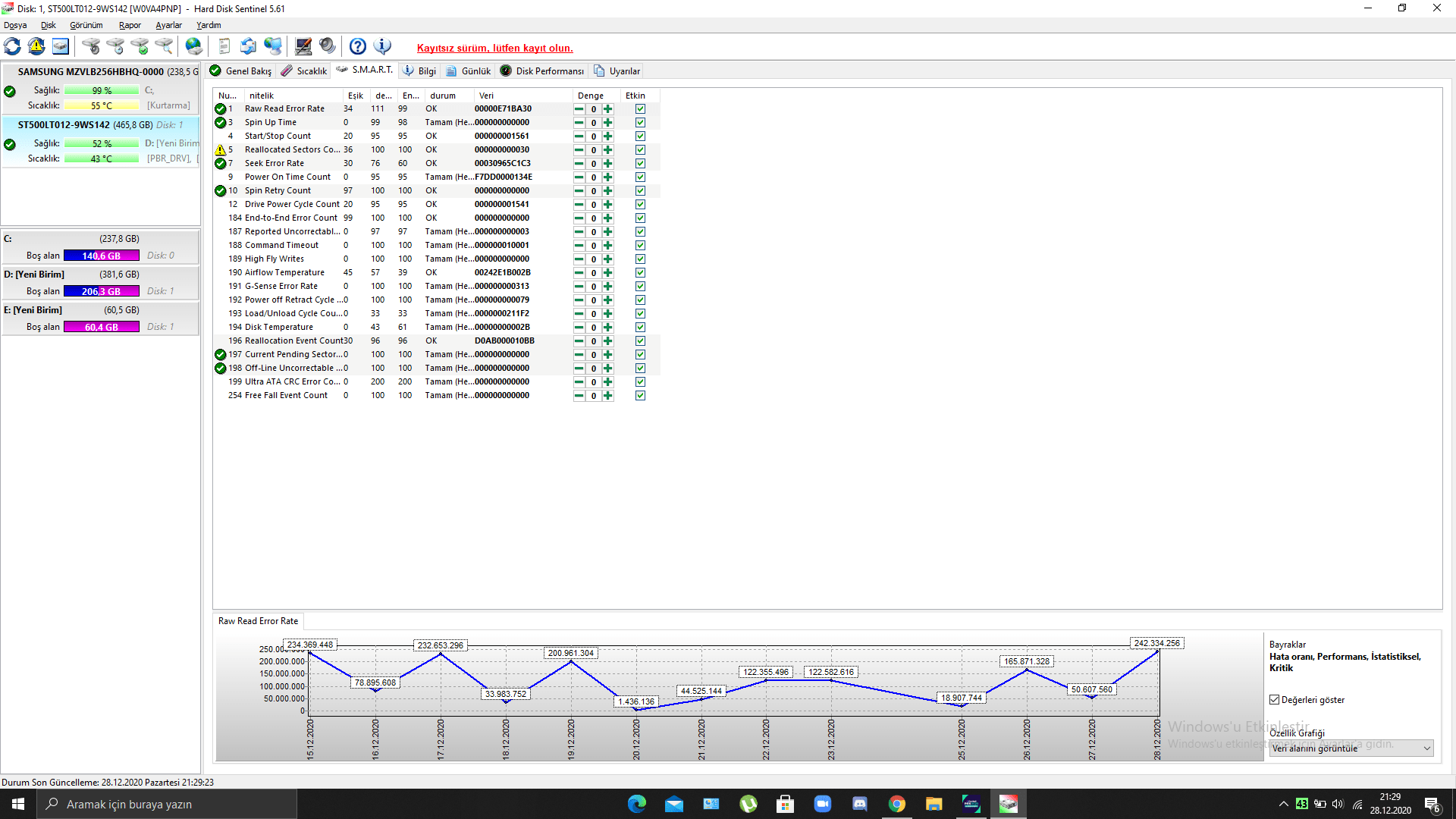The image size is (1456, 819).
Task: Click the blue question mark help icon
Action: (358, 47)
